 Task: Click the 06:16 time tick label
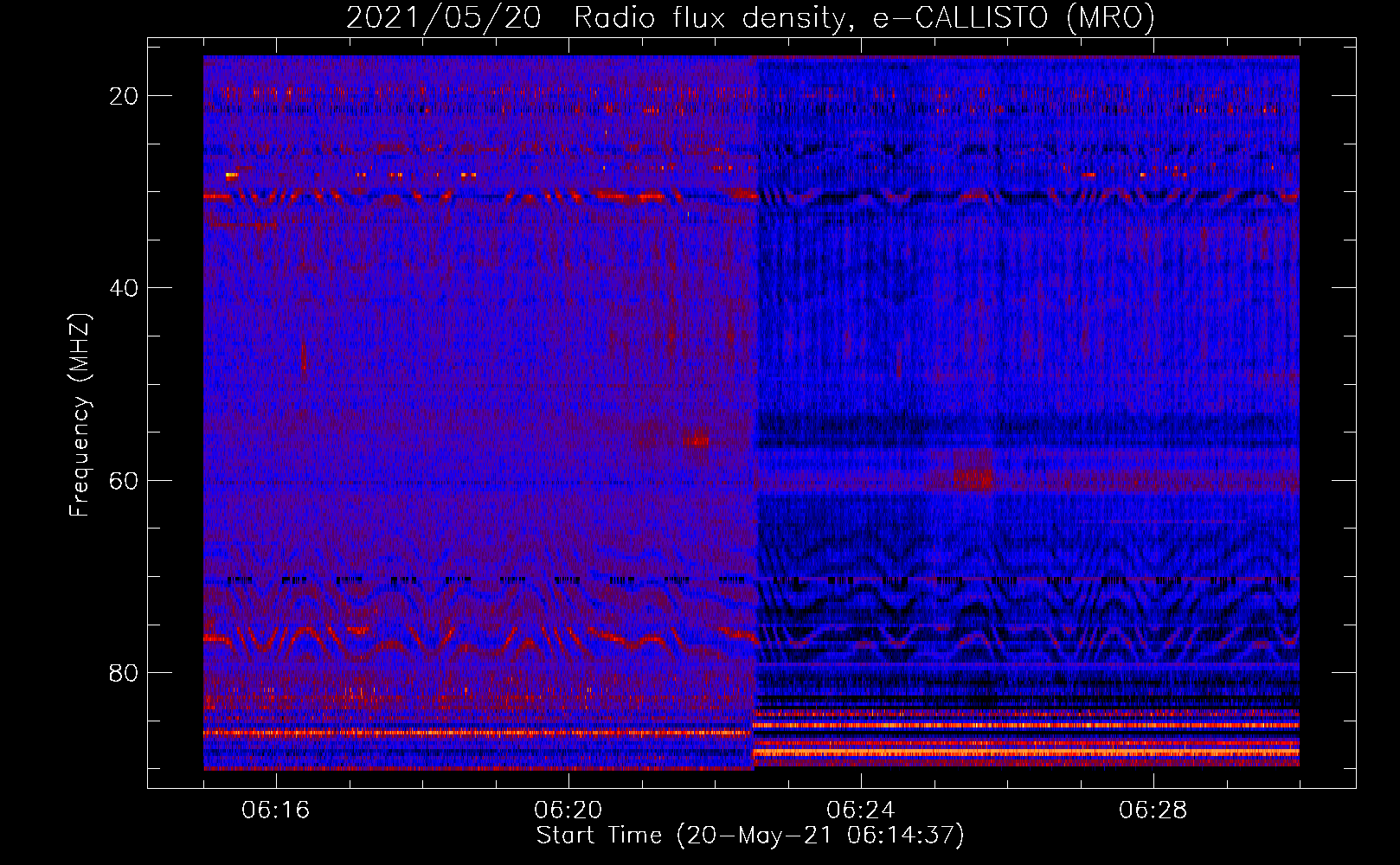(x=276, y=811)
